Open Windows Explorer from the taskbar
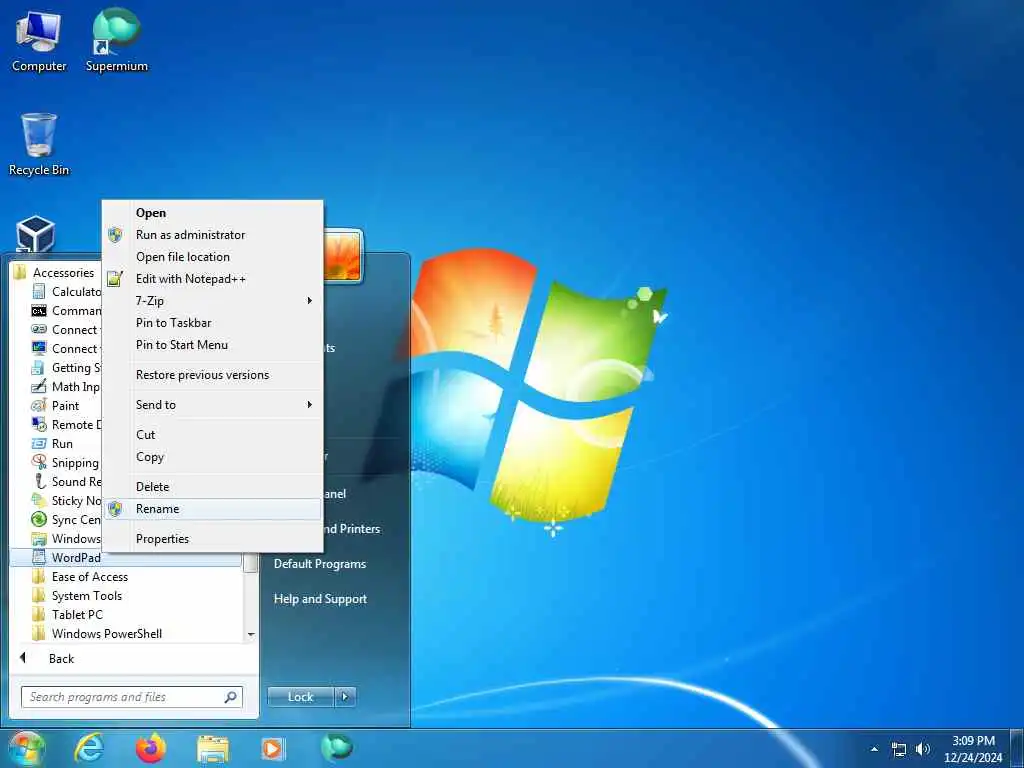 pyautogui.click(x=213, y=749)
